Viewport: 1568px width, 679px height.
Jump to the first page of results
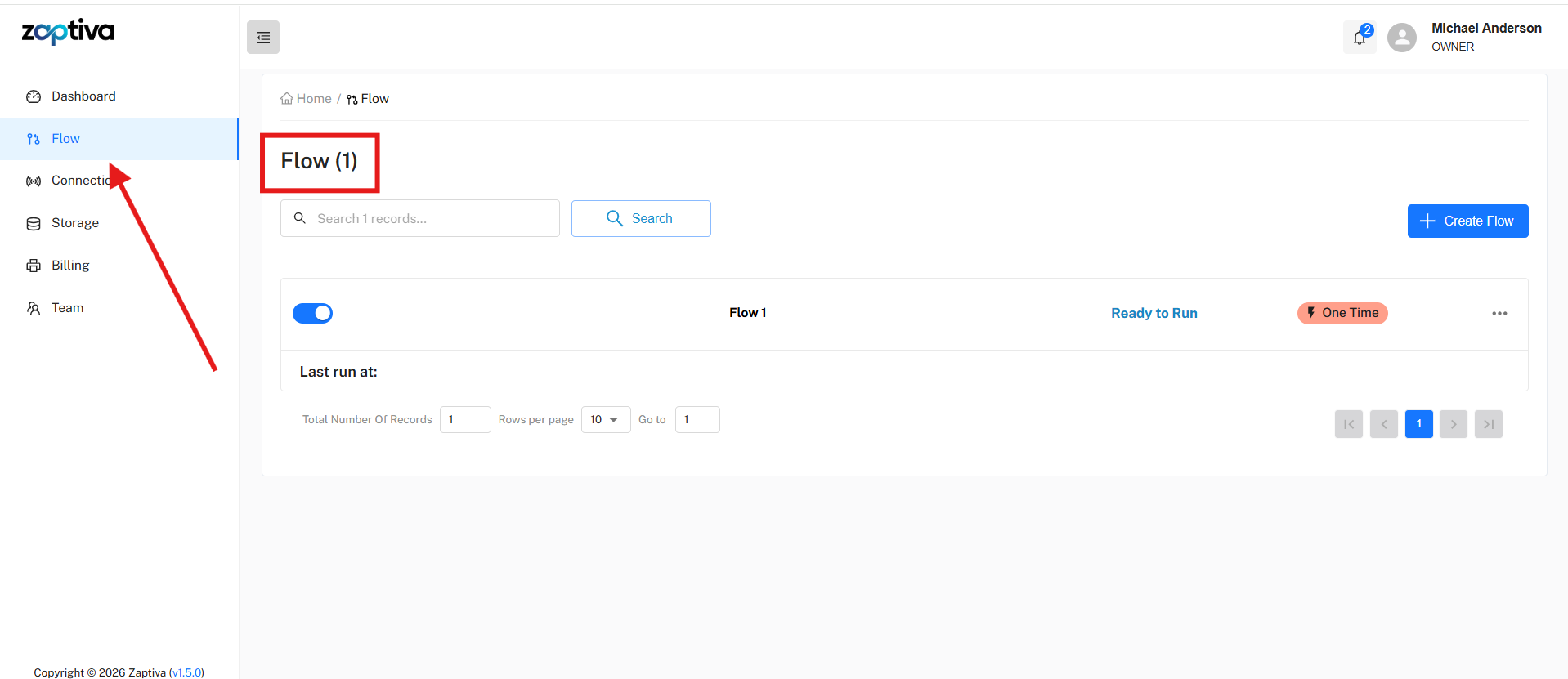pos(1348,424)
